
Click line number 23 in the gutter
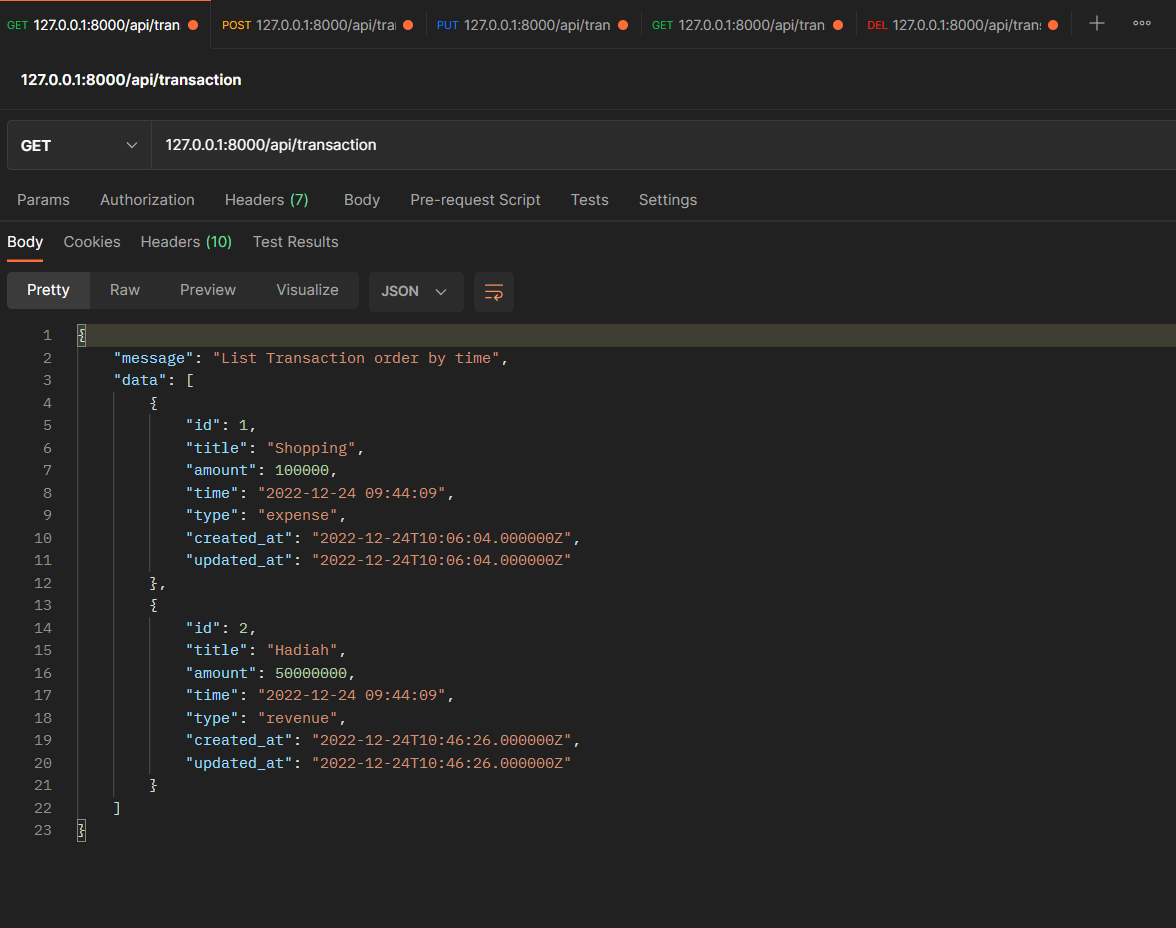point(43,830)
